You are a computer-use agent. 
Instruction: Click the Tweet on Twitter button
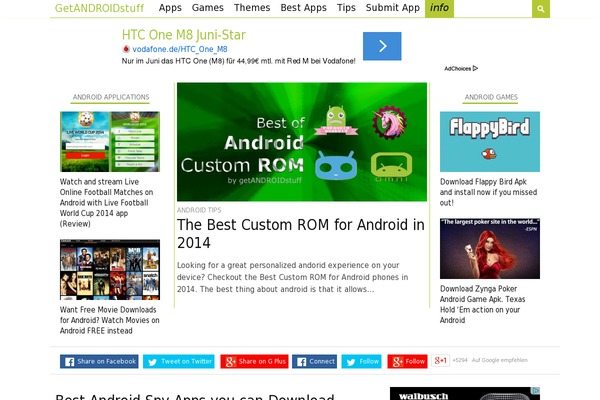point(179,361)
